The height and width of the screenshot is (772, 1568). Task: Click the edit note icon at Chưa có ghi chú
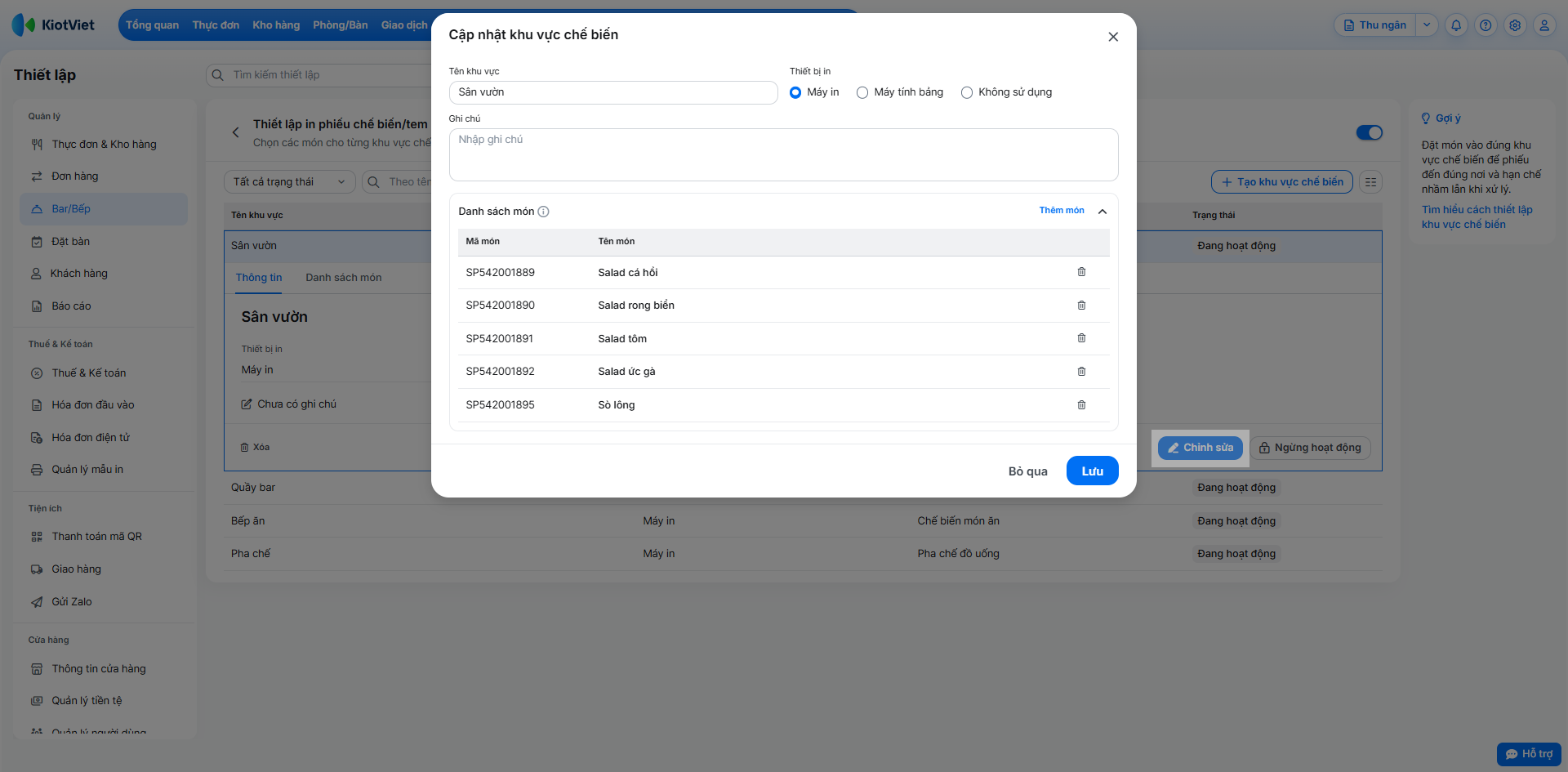point(247,404)
